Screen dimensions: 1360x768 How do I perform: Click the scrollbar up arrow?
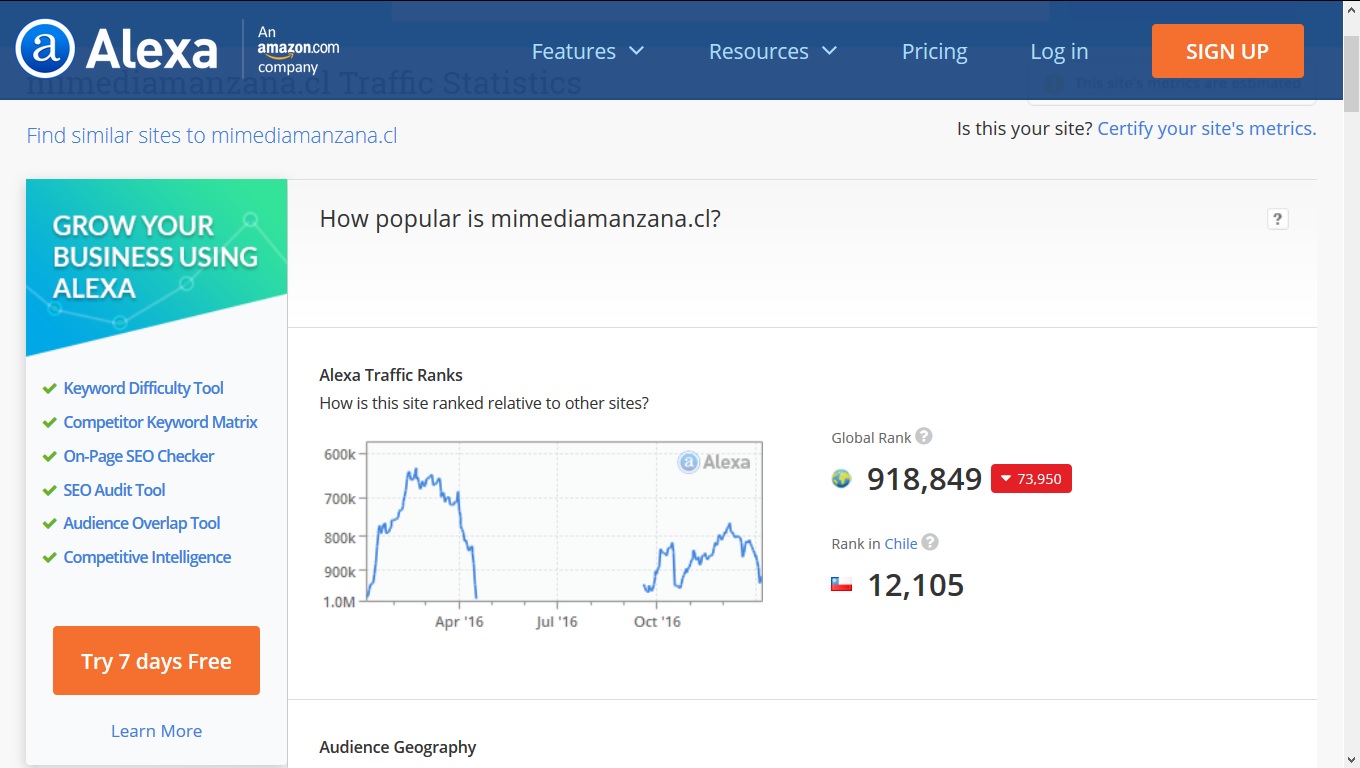click(1351, 8)
